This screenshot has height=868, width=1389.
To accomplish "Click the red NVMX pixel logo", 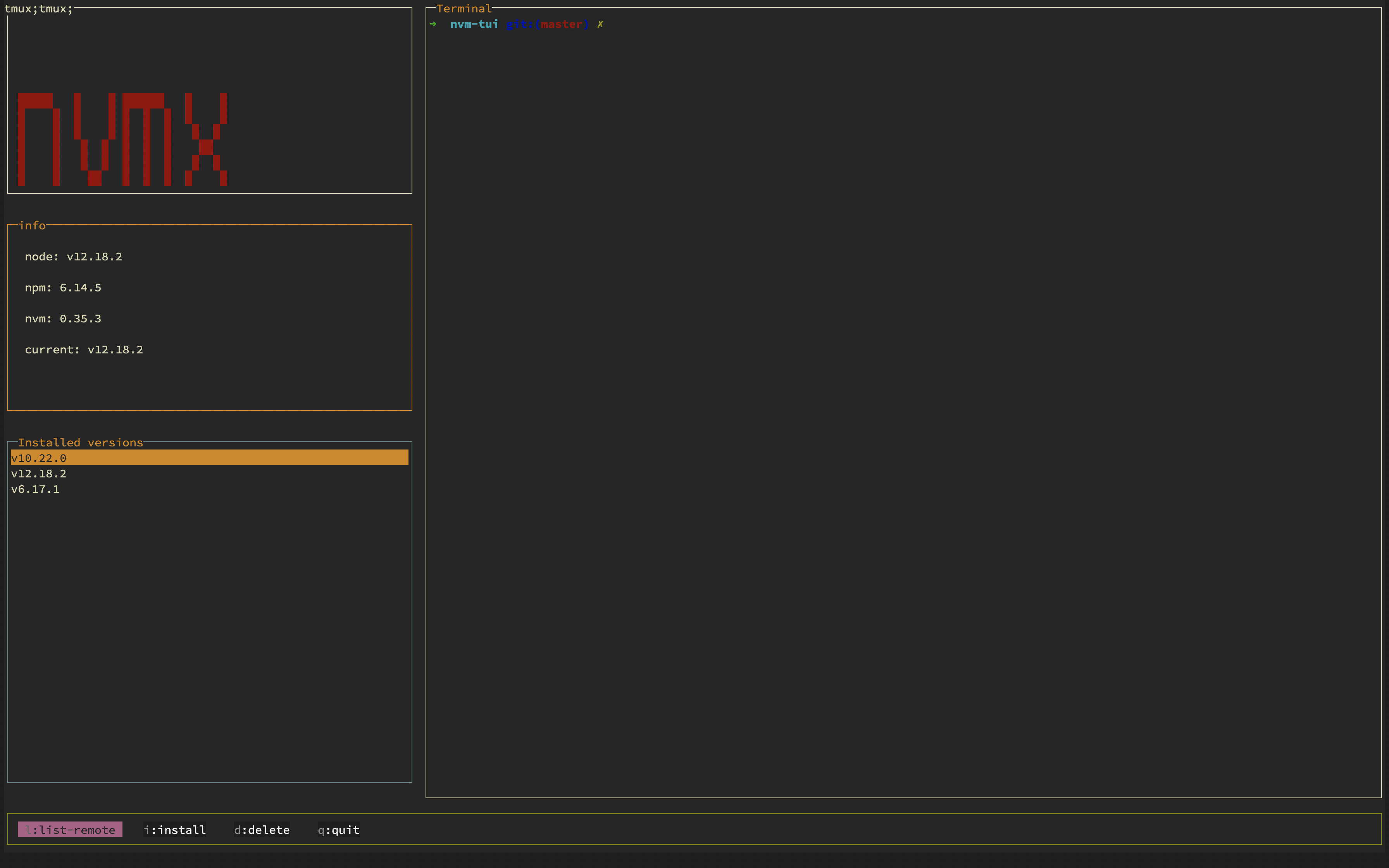I will (x=122, y=139).
